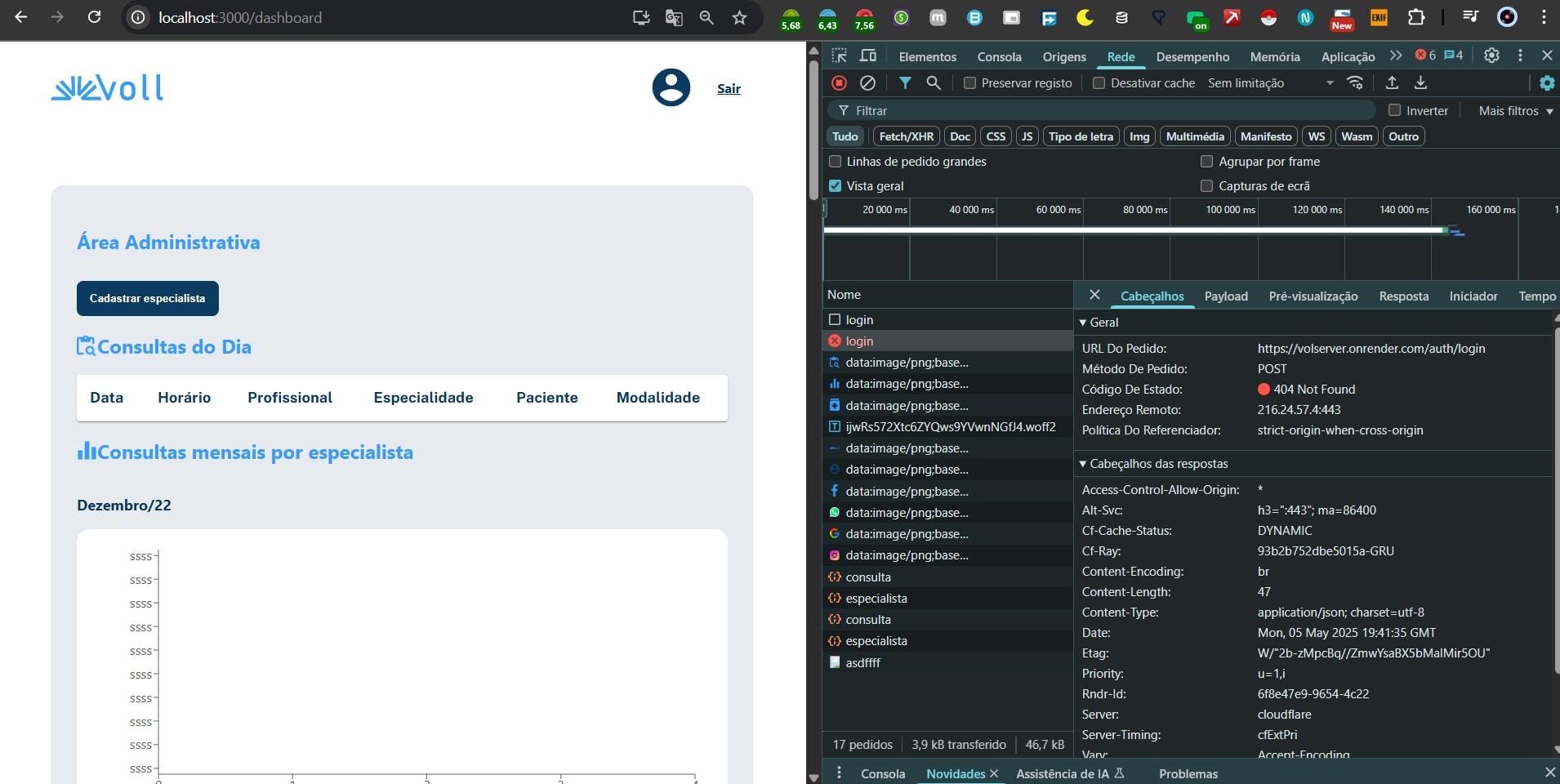The image size is (1560, 784).
Task: Click the user profile avatar icon
Action: [671, 87]
